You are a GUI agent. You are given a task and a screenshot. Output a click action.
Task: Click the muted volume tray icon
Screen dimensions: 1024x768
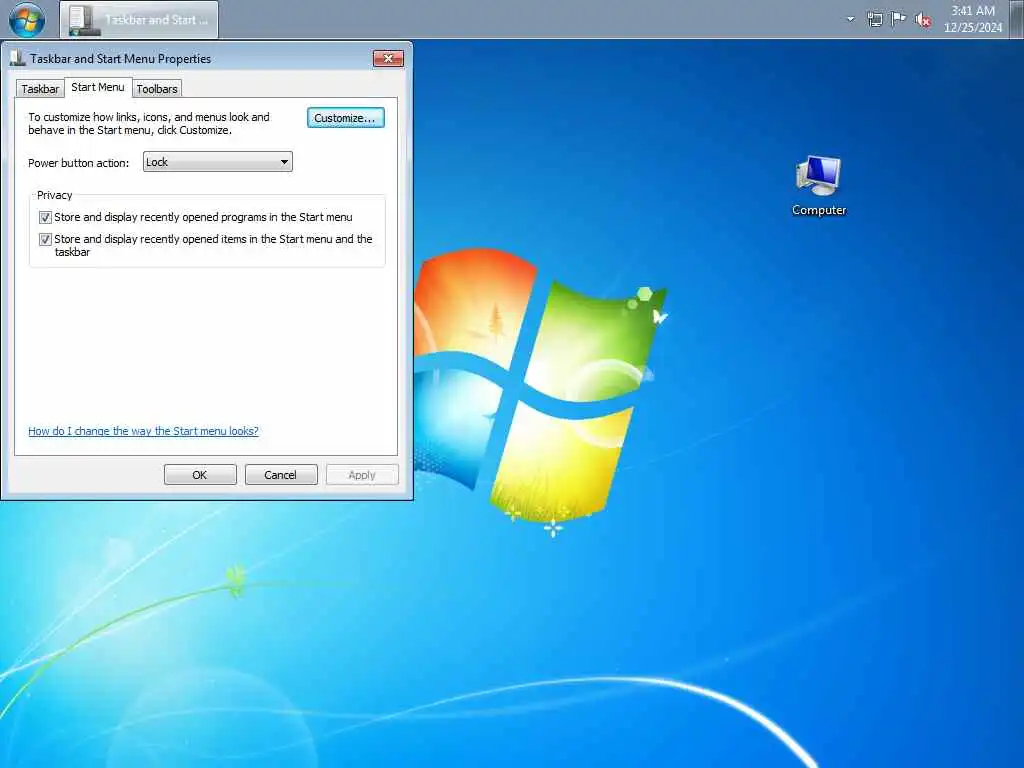(923, 20)
